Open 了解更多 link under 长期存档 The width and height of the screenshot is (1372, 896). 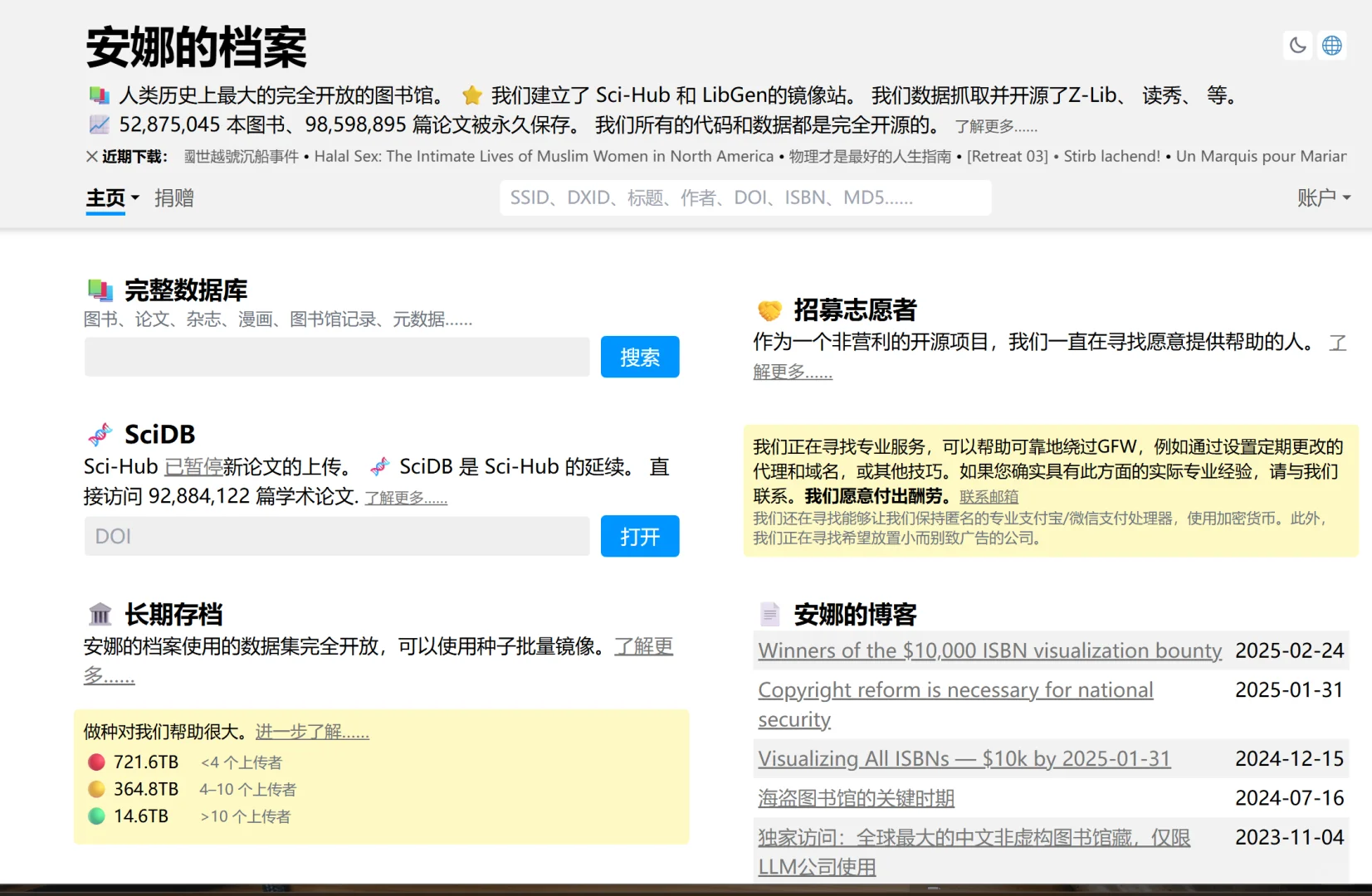[643, 646]
